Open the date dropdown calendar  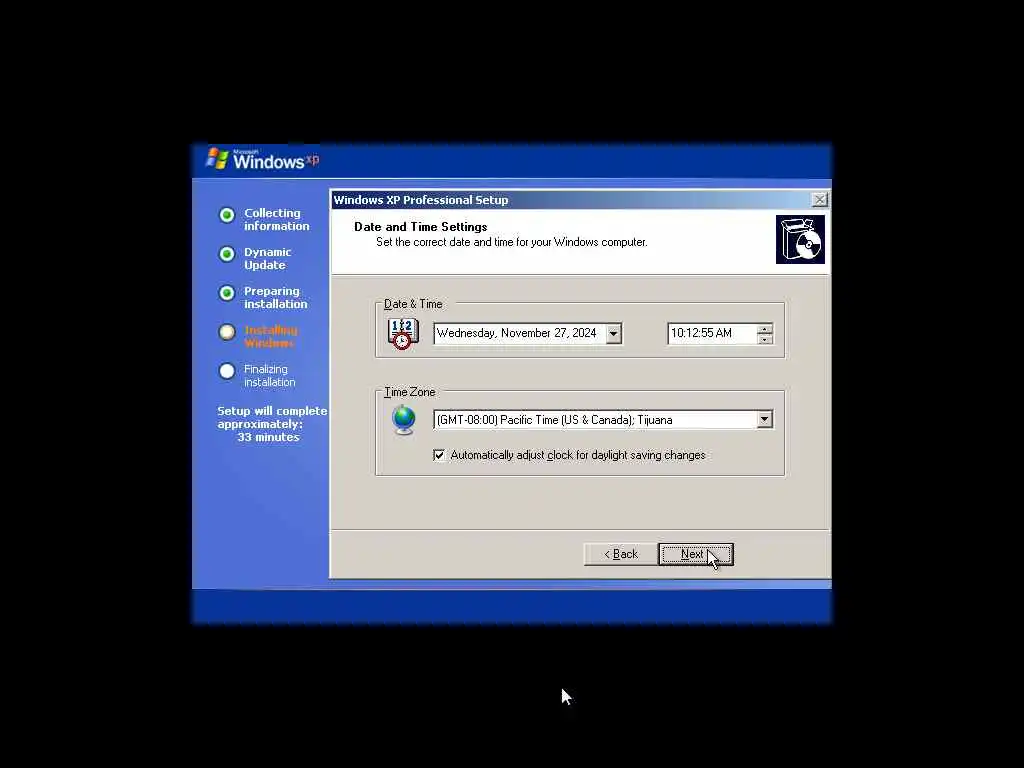(613, 334)
